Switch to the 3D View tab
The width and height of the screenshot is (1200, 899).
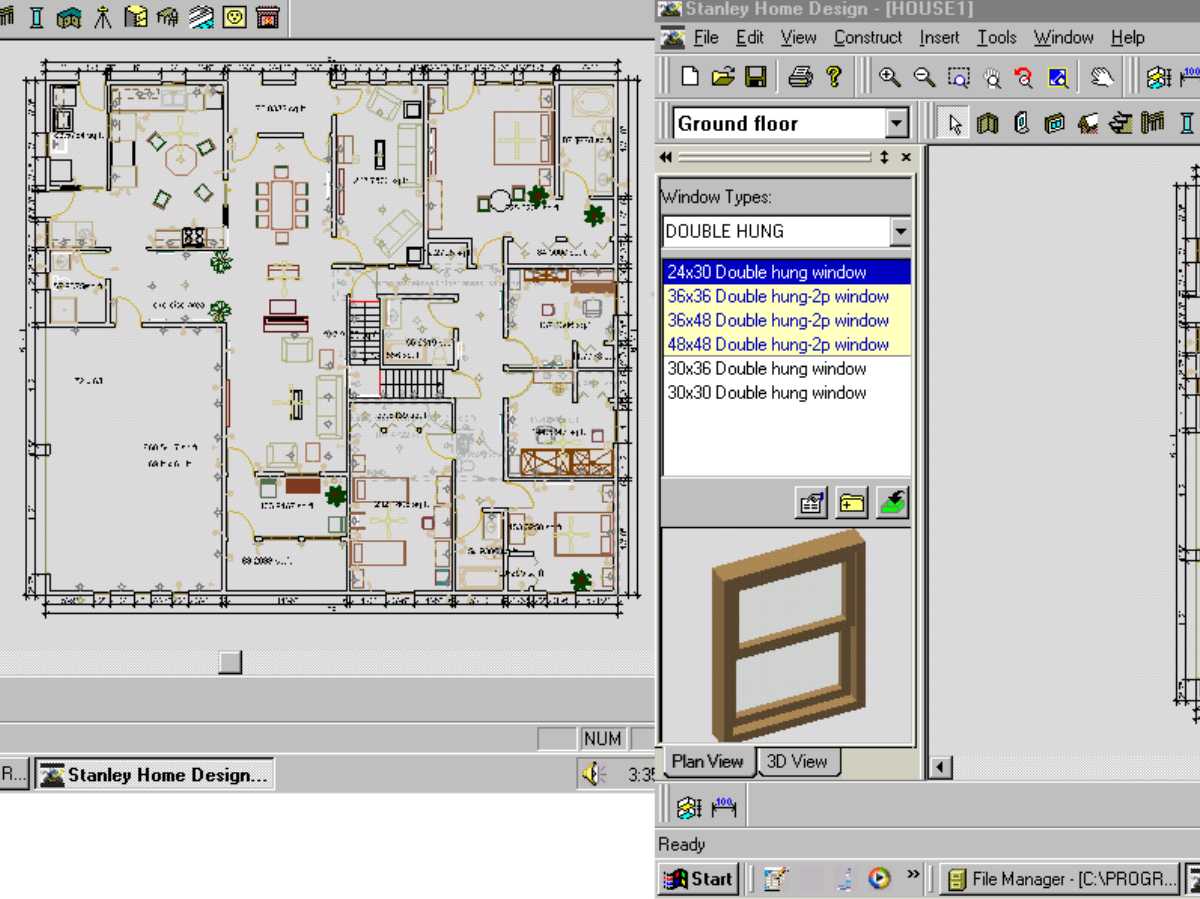[x=796, y=761]
